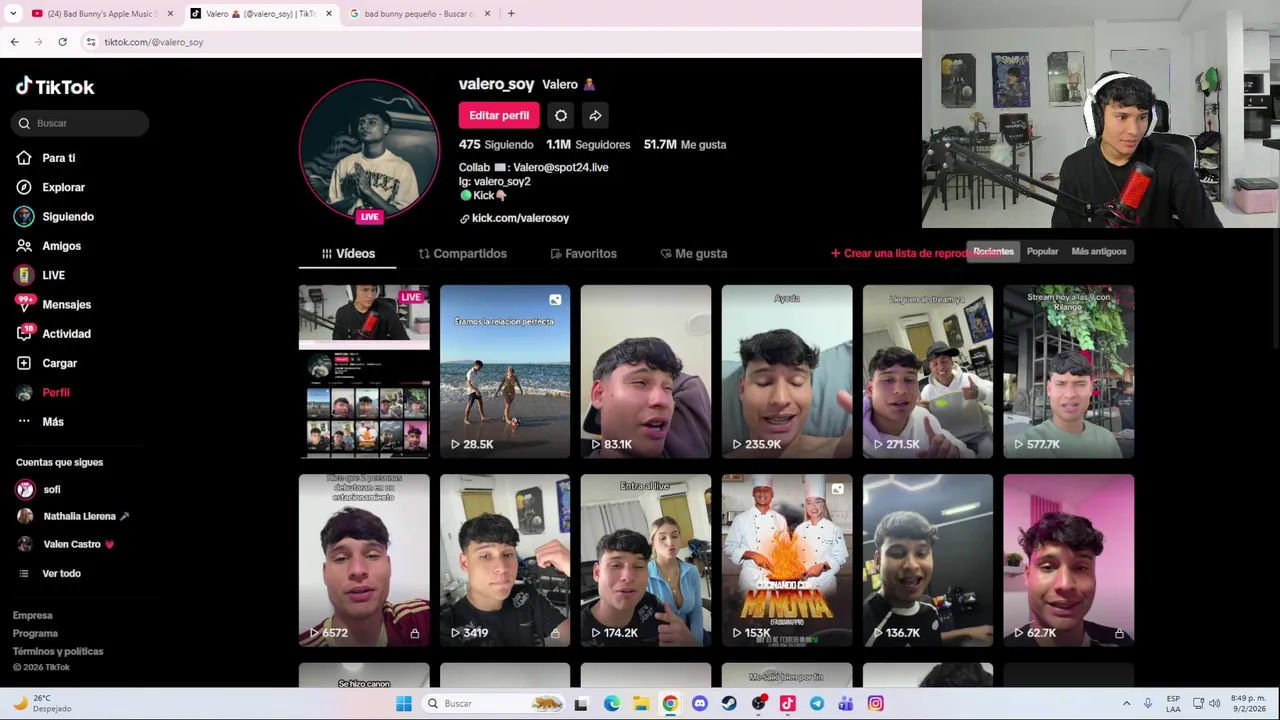This screenshot has height=720, width=1280.
Task: Click the 475 Siguiendo count
Action: [496, 145]
